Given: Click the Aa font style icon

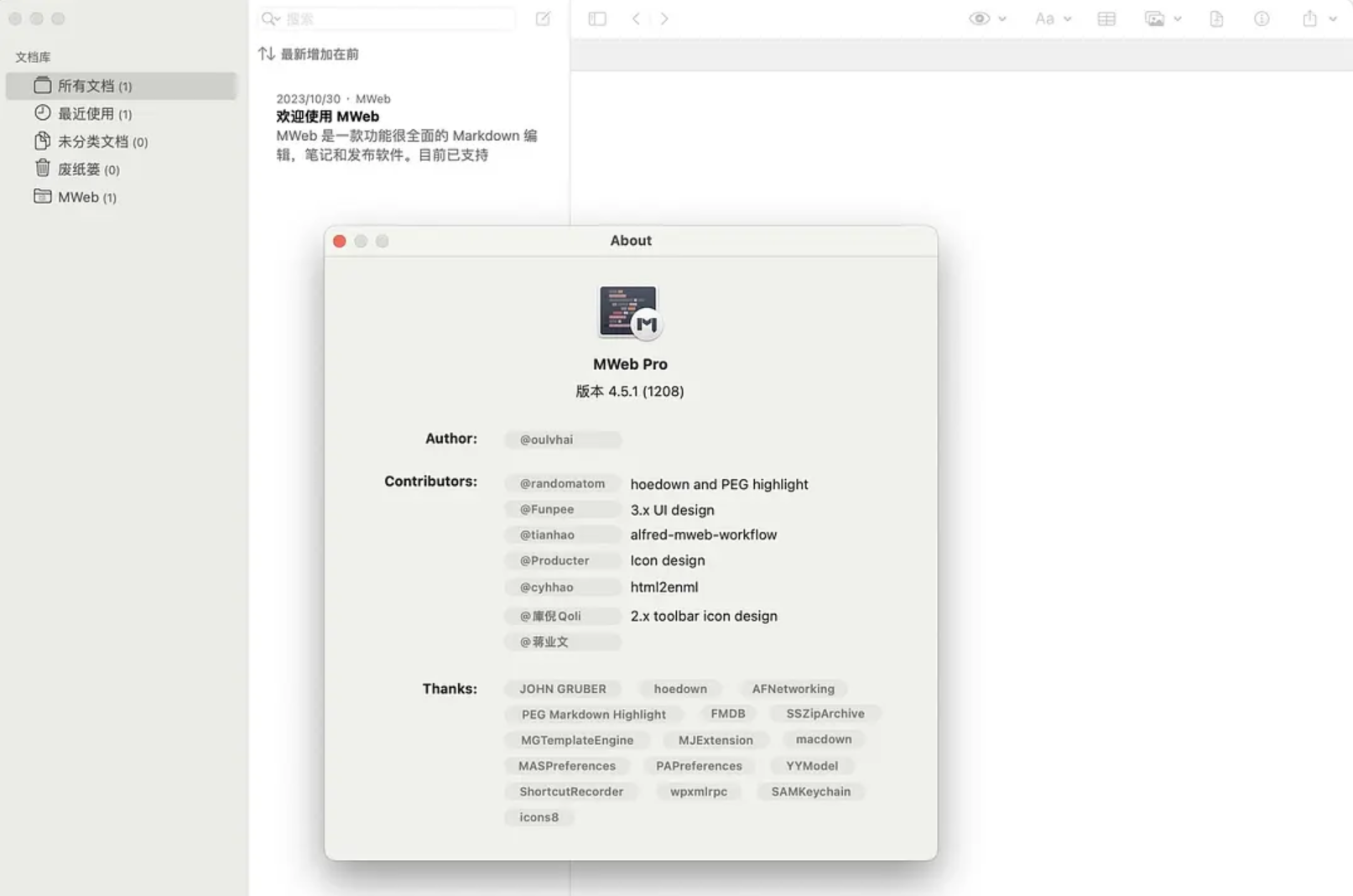Looking at the screenshot, I should pos(1044,18).
